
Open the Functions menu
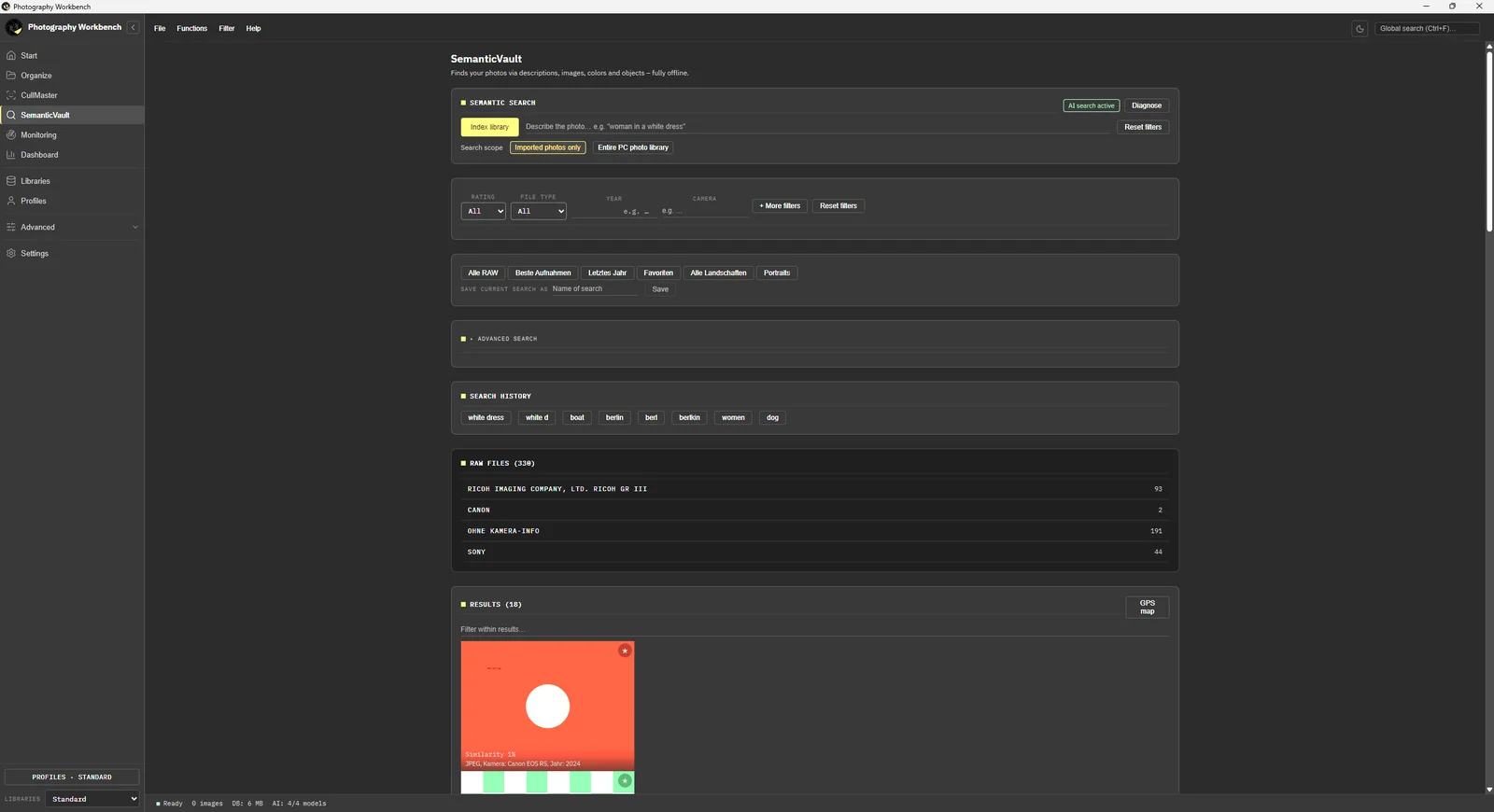pos(192,29)
